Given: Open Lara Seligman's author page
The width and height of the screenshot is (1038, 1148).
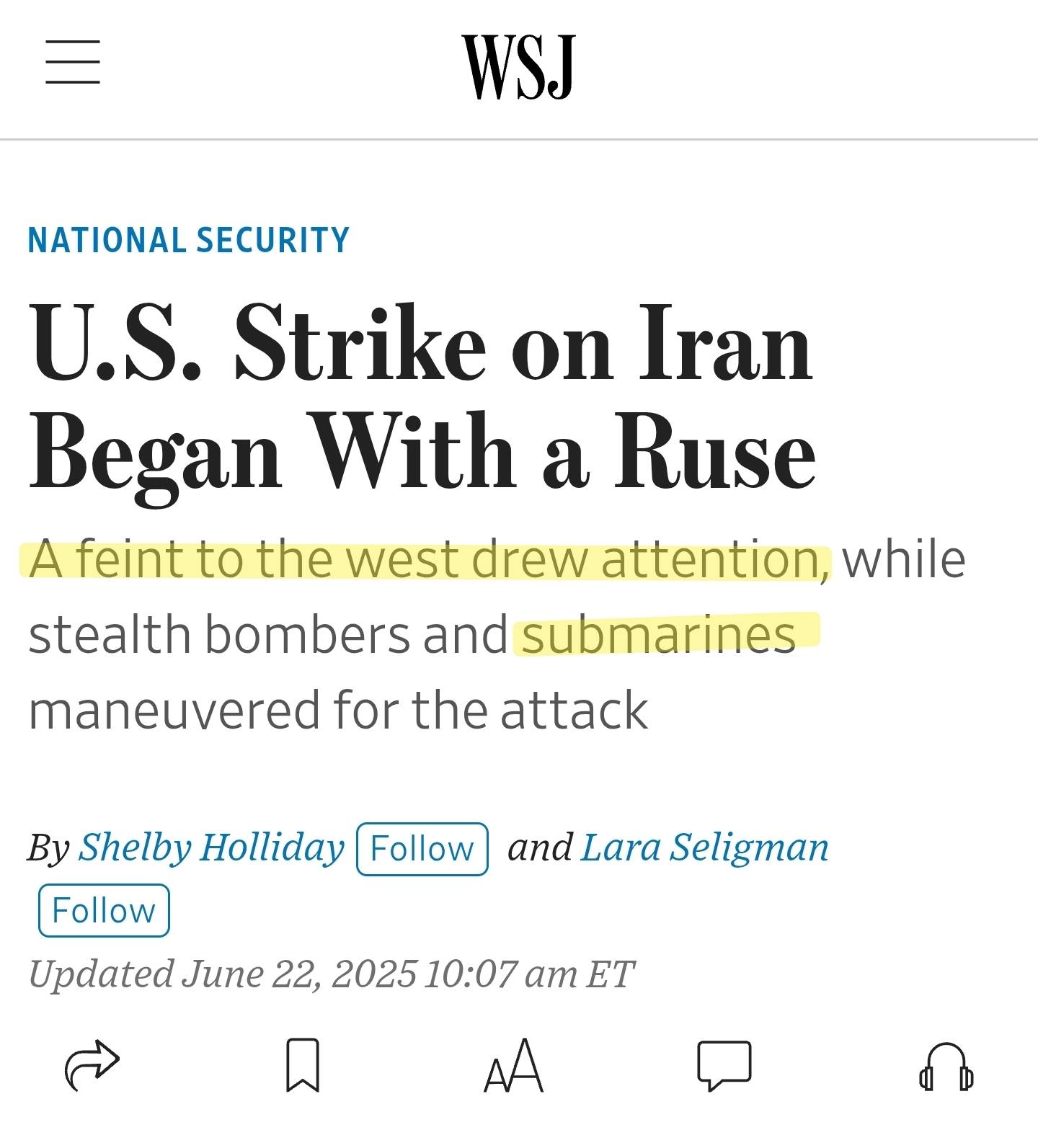Looking at the screenshot, I should [704, 847].
